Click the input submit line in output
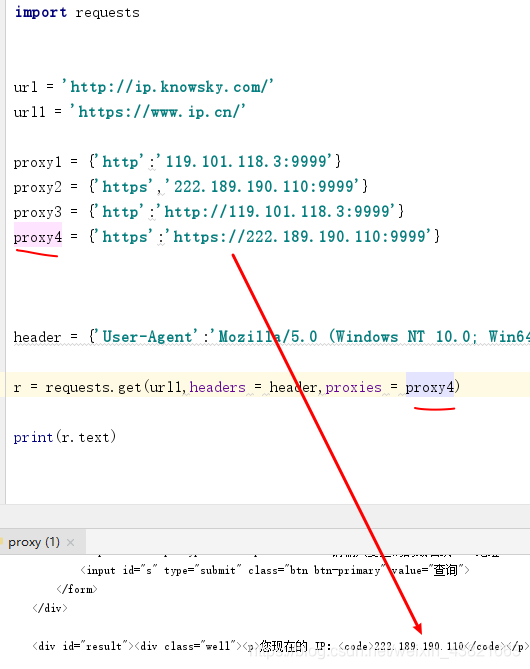The width and height of the screenshot is (530, 669). point(275,570)
